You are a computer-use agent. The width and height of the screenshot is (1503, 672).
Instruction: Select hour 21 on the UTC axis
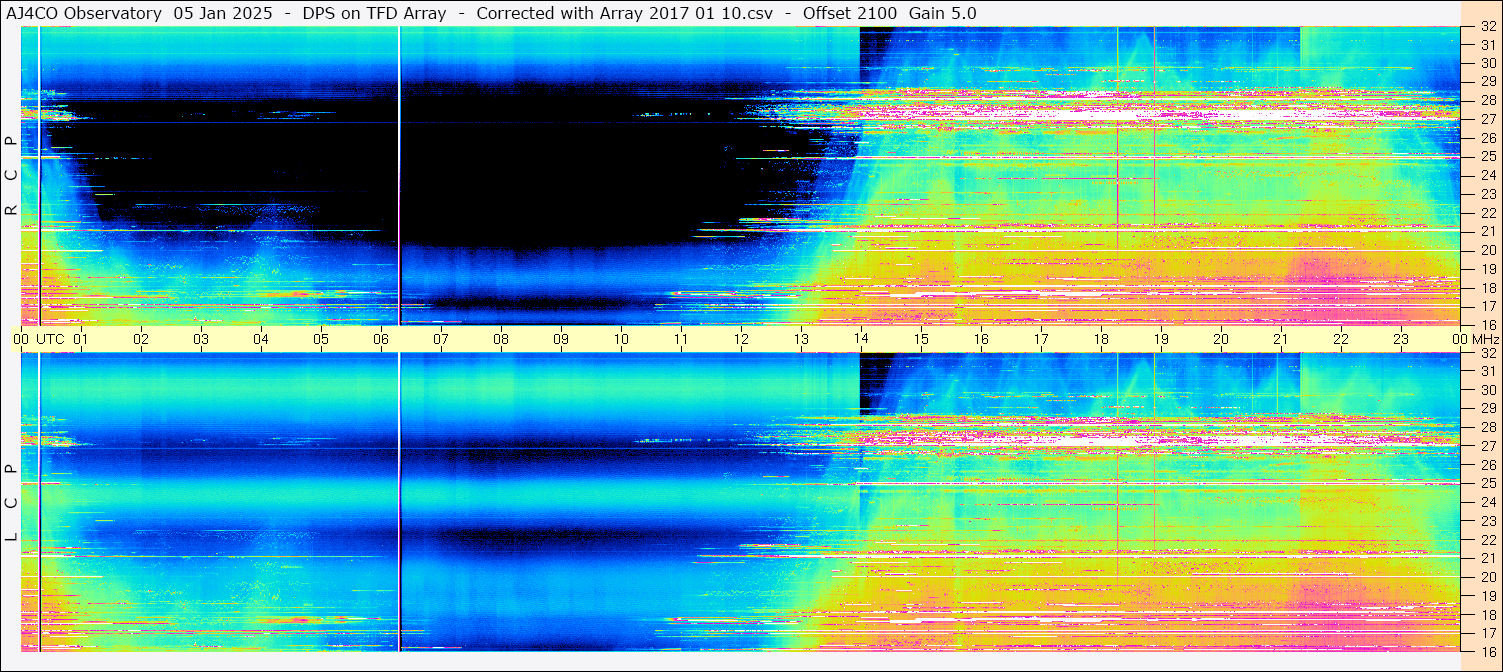(1281, 339)
